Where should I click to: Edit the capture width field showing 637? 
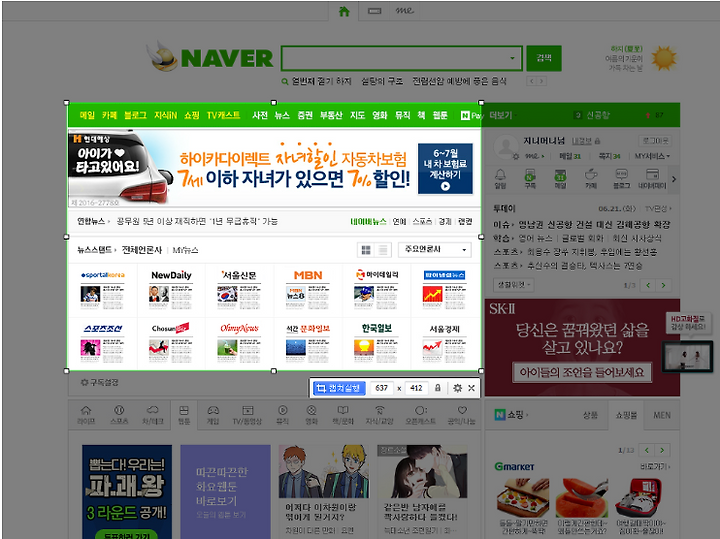click(x=382, y=388)
